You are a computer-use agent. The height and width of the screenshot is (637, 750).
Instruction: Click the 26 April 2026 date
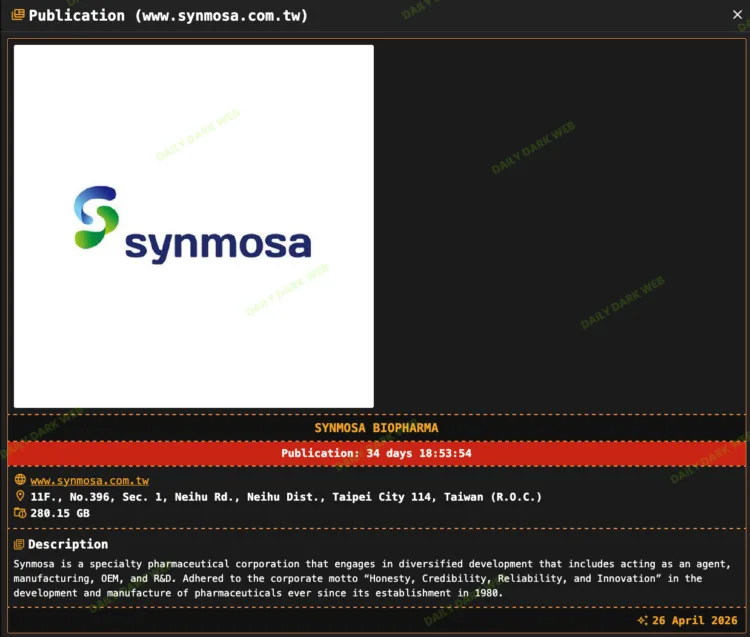pyautogui.click(x=695, y=620)
